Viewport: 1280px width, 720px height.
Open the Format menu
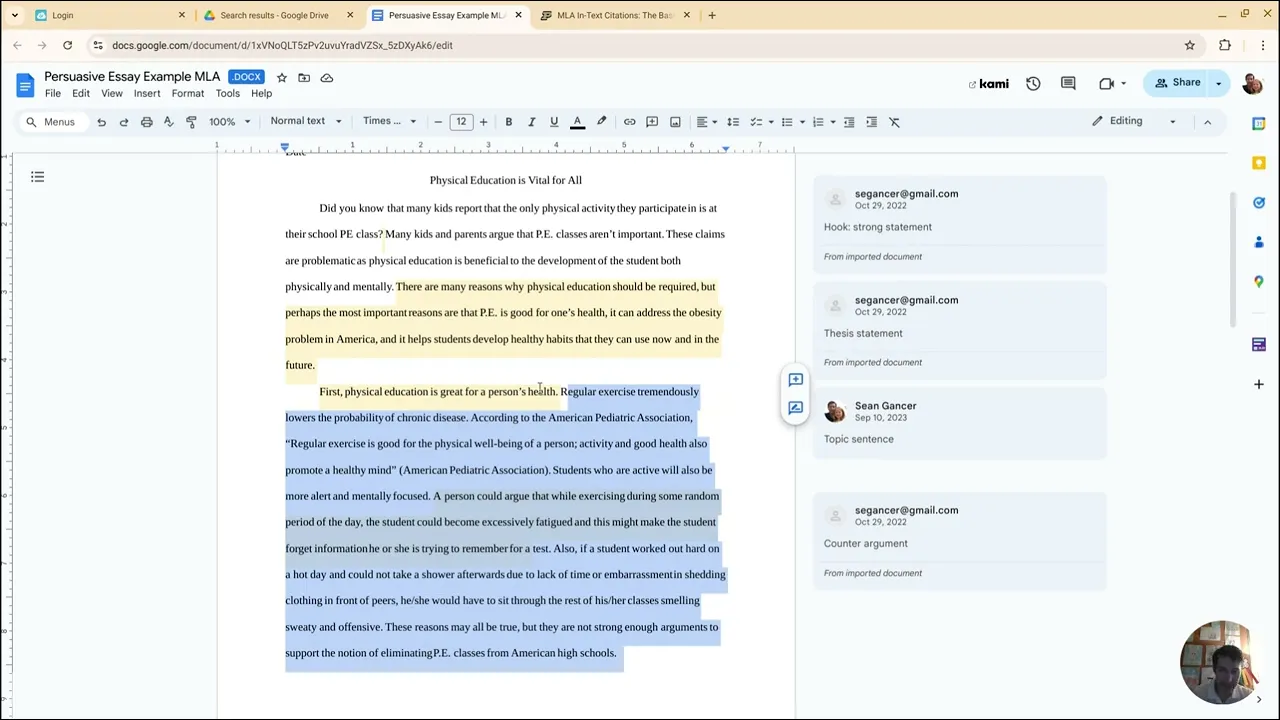click(188, 94)
